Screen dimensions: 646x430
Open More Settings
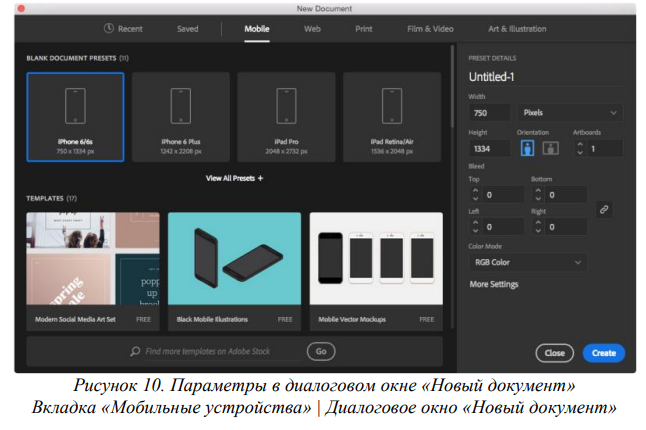pyautogui.click(x=494, y=284)
